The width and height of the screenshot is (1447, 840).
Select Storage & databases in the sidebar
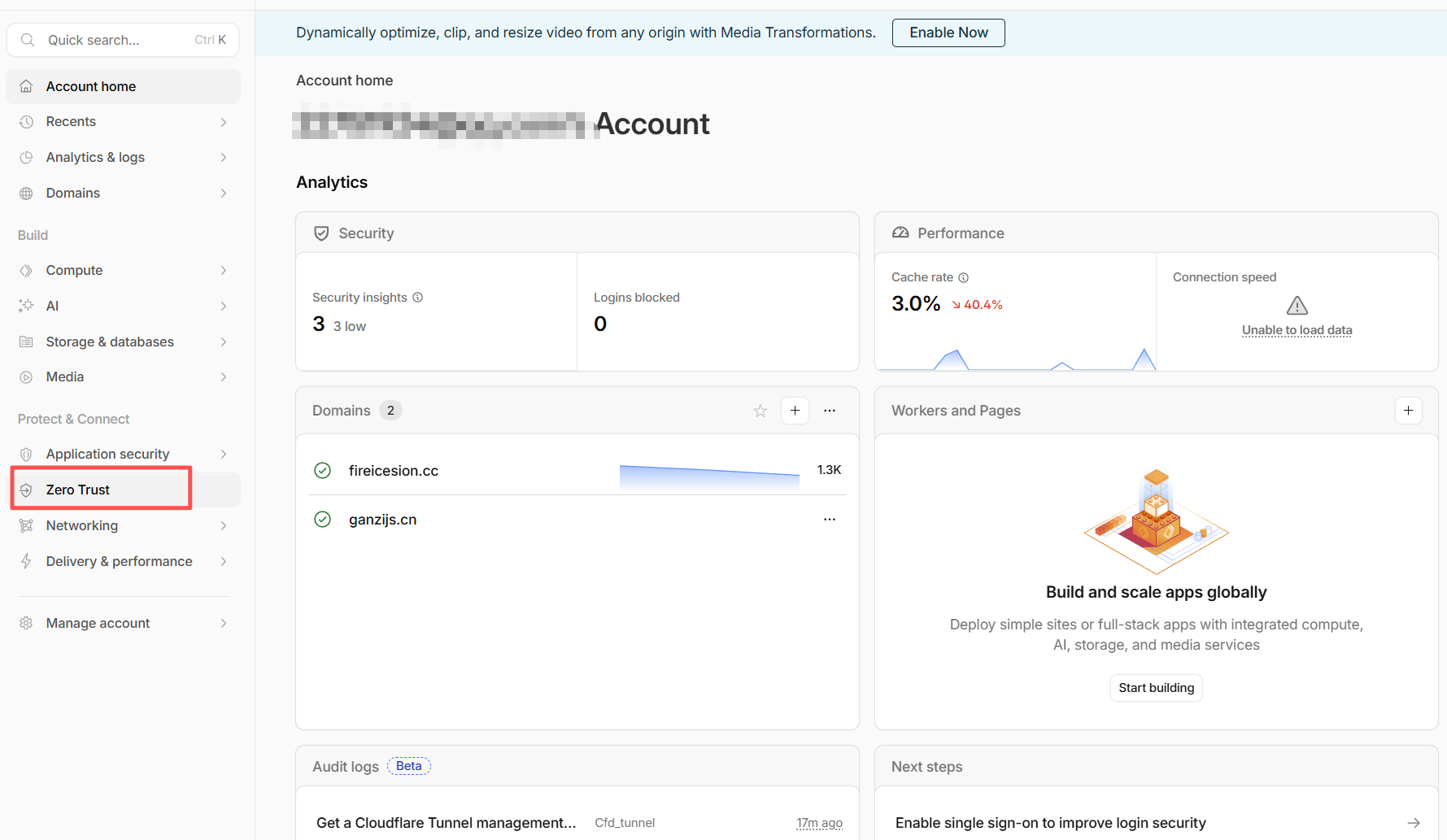pos(123,342)
